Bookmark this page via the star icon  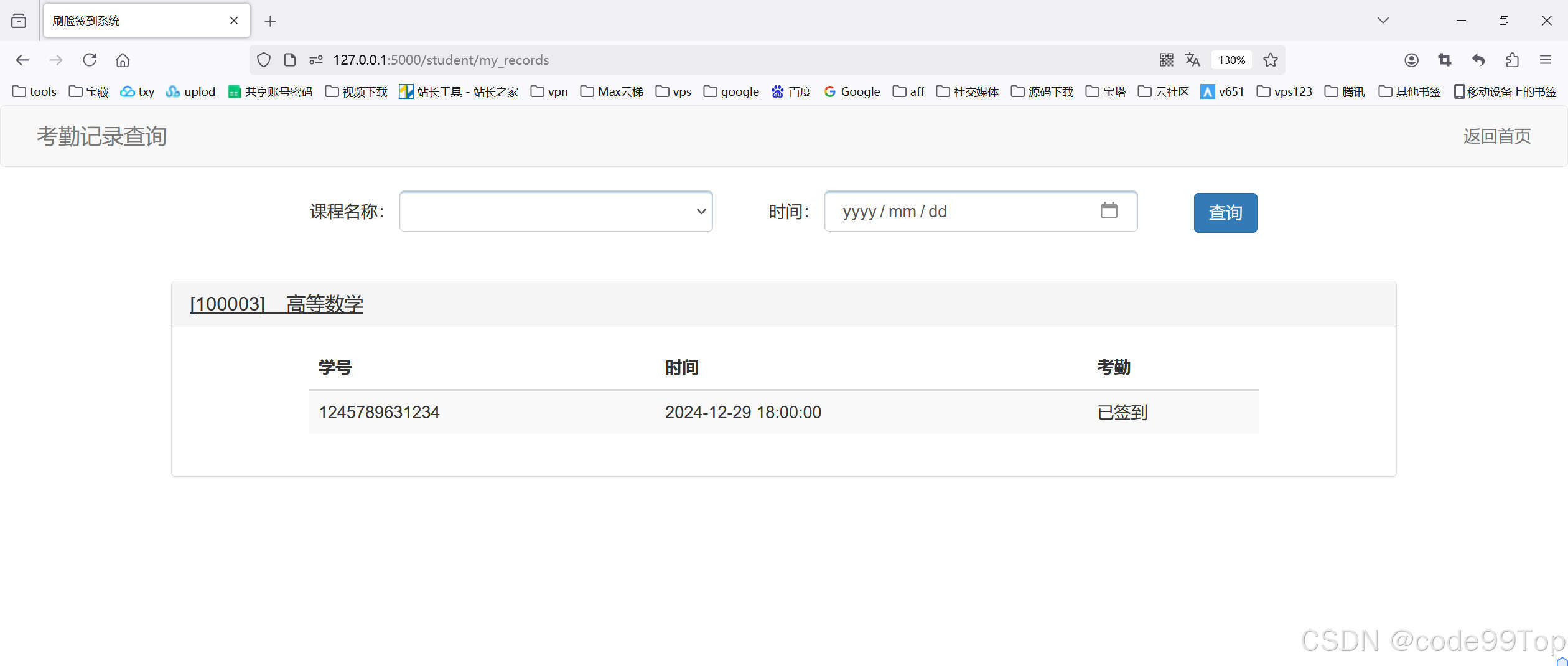1270,60
